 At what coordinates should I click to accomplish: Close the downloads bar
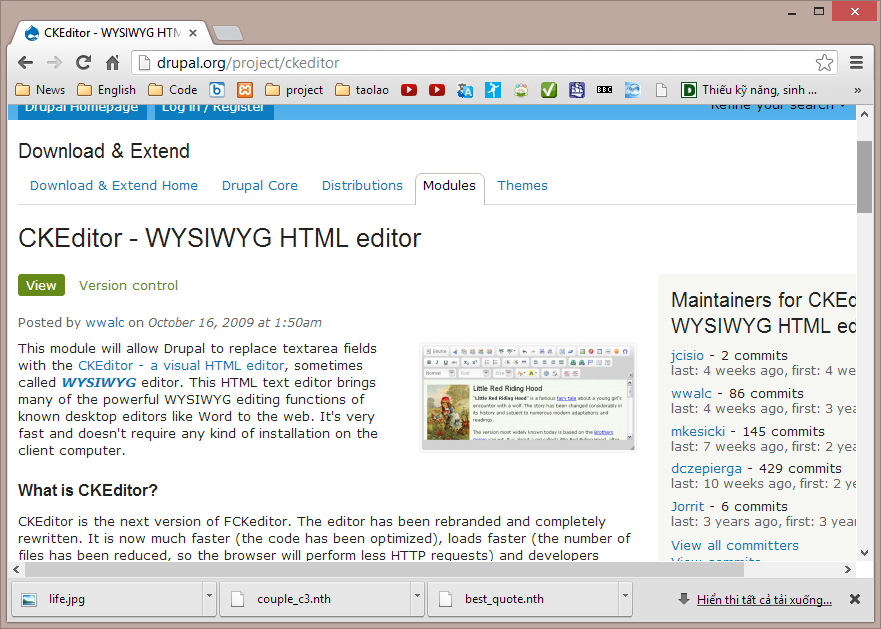pos(855,599)
